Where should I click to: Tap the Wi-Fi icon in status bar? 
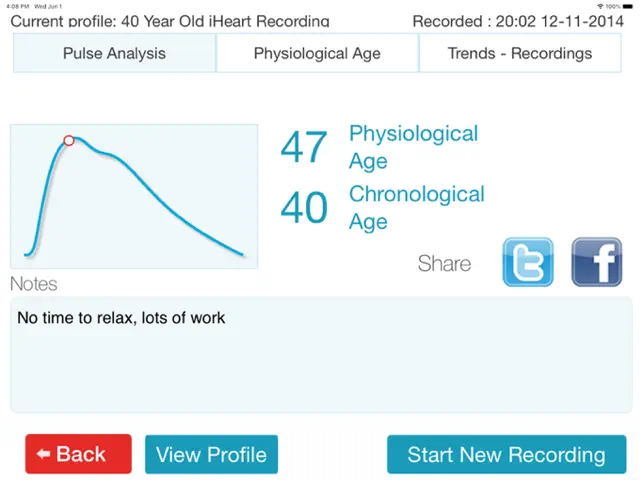click(600, 6)
